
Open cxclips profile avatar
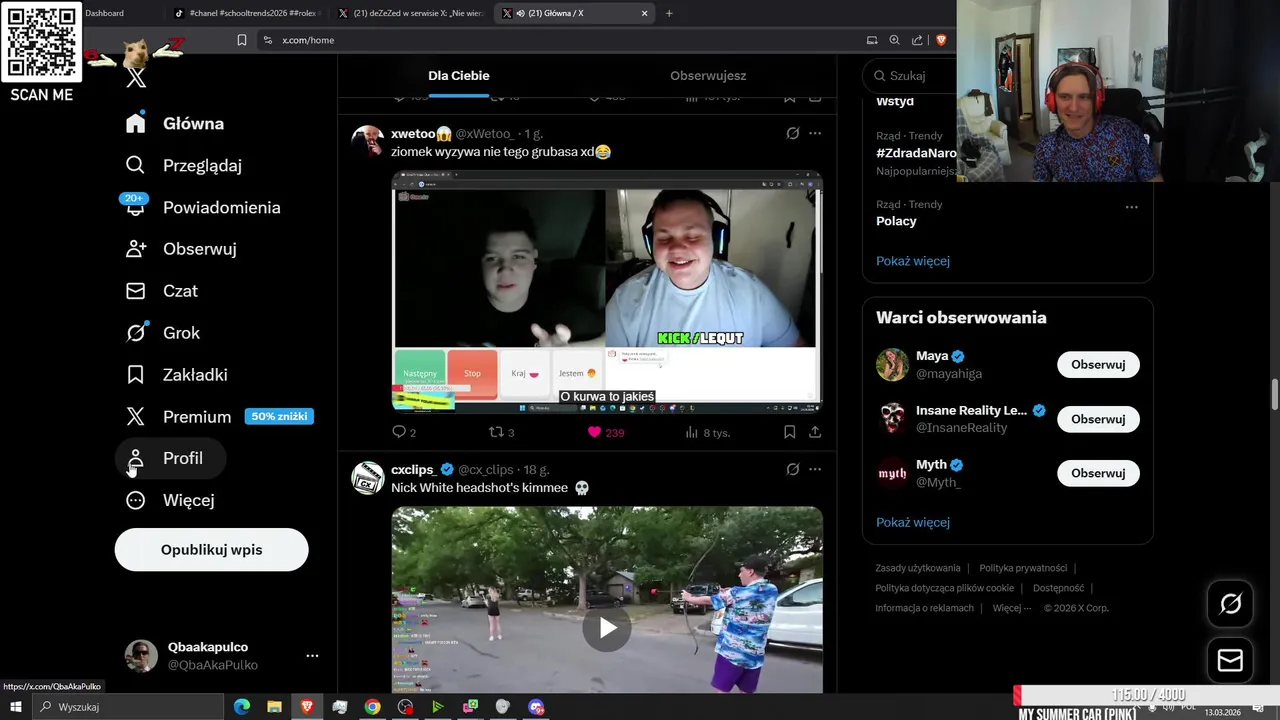(x=368, y=478)
